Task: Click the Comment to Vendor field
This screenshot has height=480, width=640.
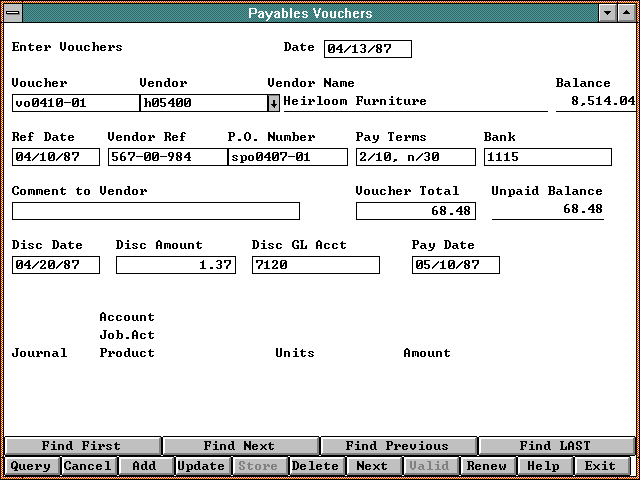Action: click(x=155, y=211)
